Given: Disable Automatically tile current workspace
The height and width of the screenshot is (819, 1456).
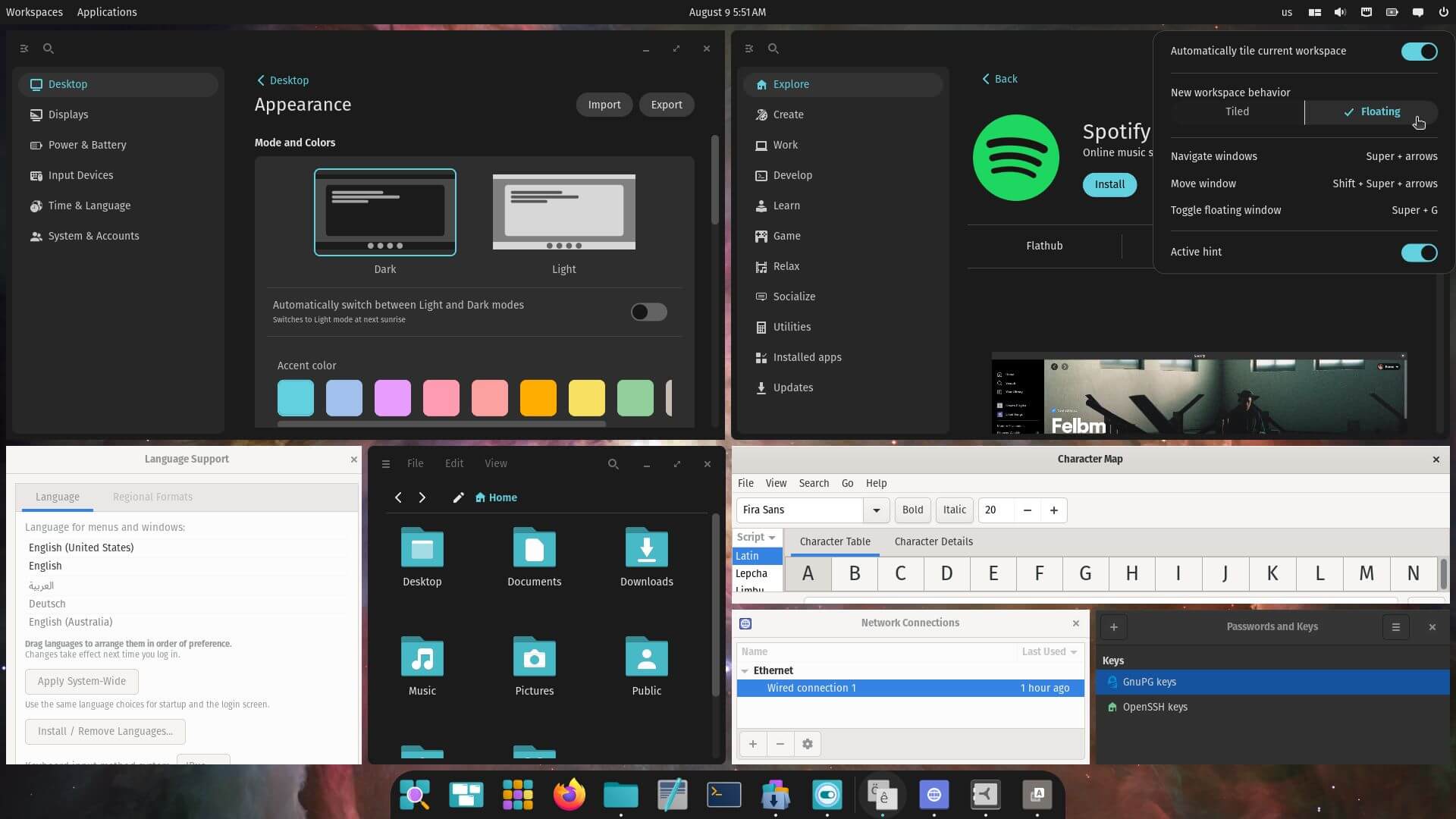Looking at the screenshot, I should point(1419,51).
